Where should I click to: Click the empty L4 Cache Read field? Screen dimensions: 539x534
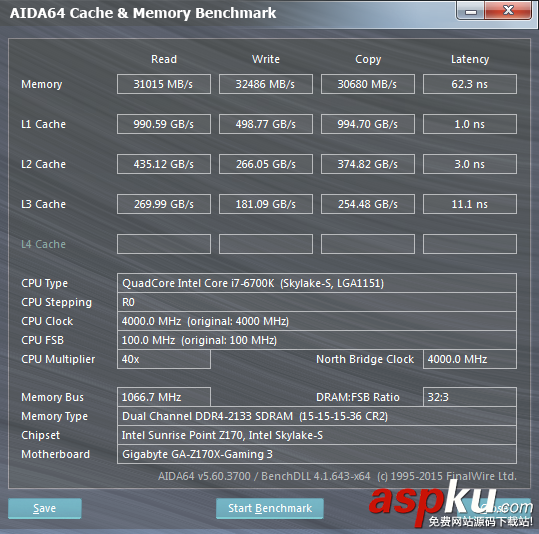(164, 244)
